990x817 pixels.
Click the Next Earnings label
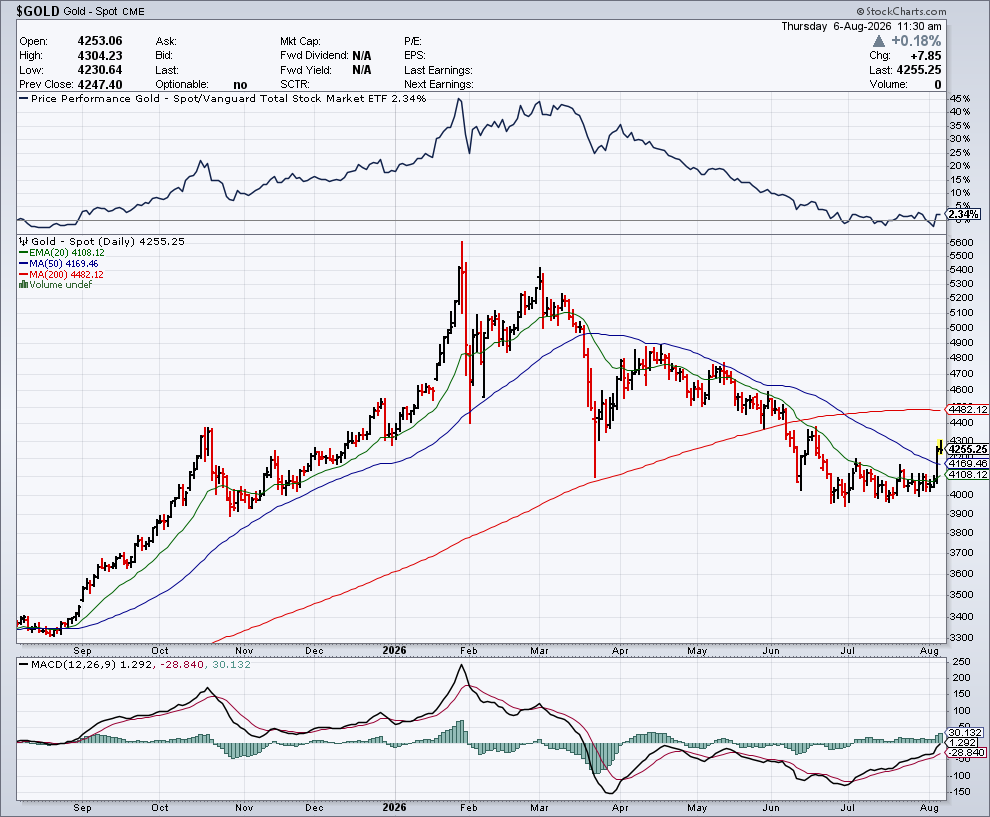(x=439, y=85)
